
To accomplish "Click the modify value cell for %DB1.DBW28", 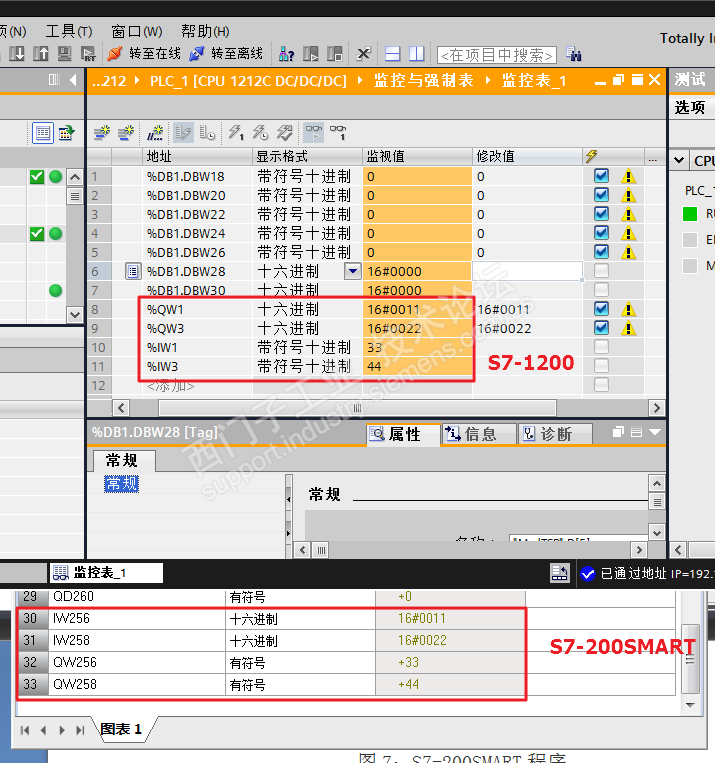I will [x=527, y=271].
